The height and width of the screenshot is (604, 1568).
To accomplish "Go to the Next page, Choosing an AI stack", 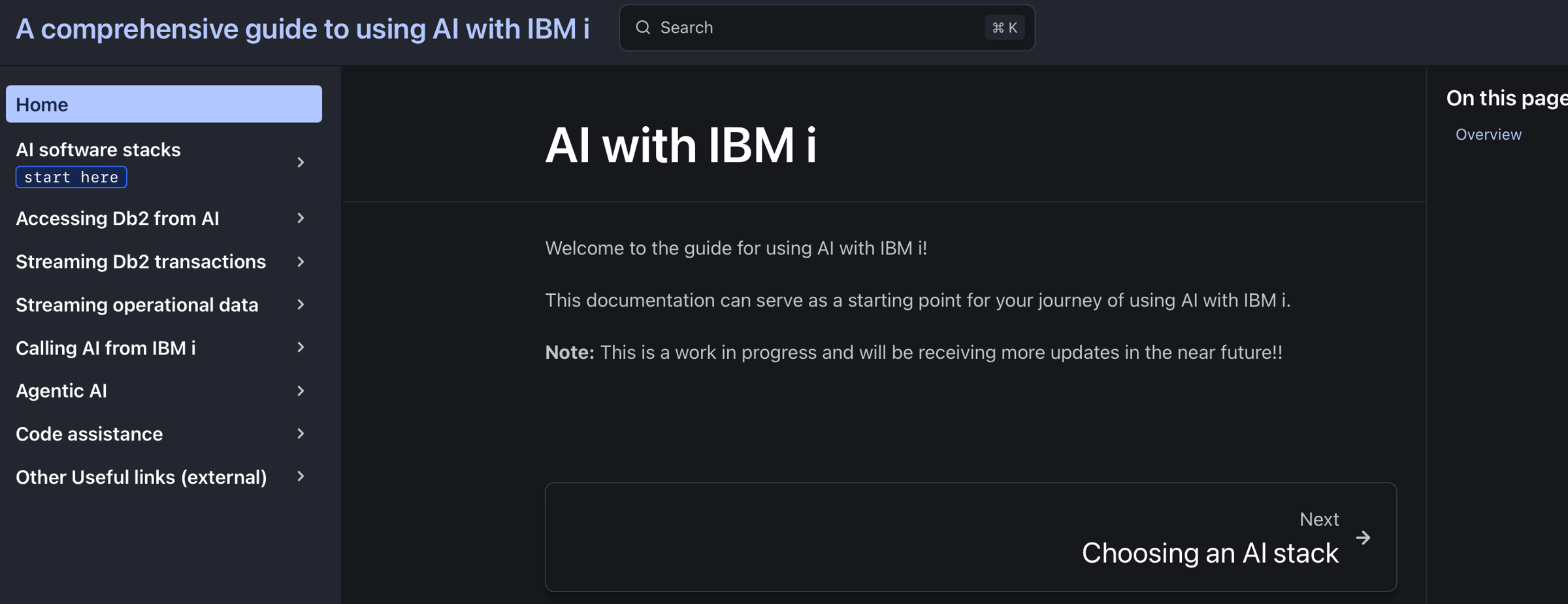I will tap(971, 537).
